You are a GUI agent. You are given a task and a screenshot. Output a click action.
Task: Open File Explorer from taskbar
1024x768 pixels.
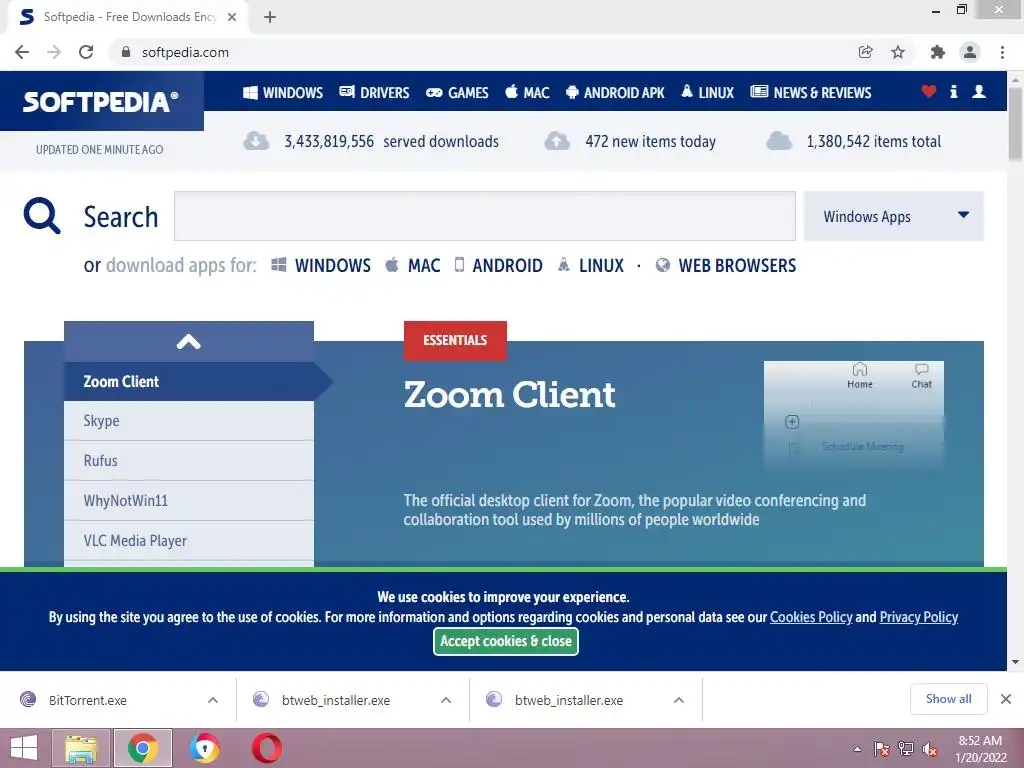[81, 748]
